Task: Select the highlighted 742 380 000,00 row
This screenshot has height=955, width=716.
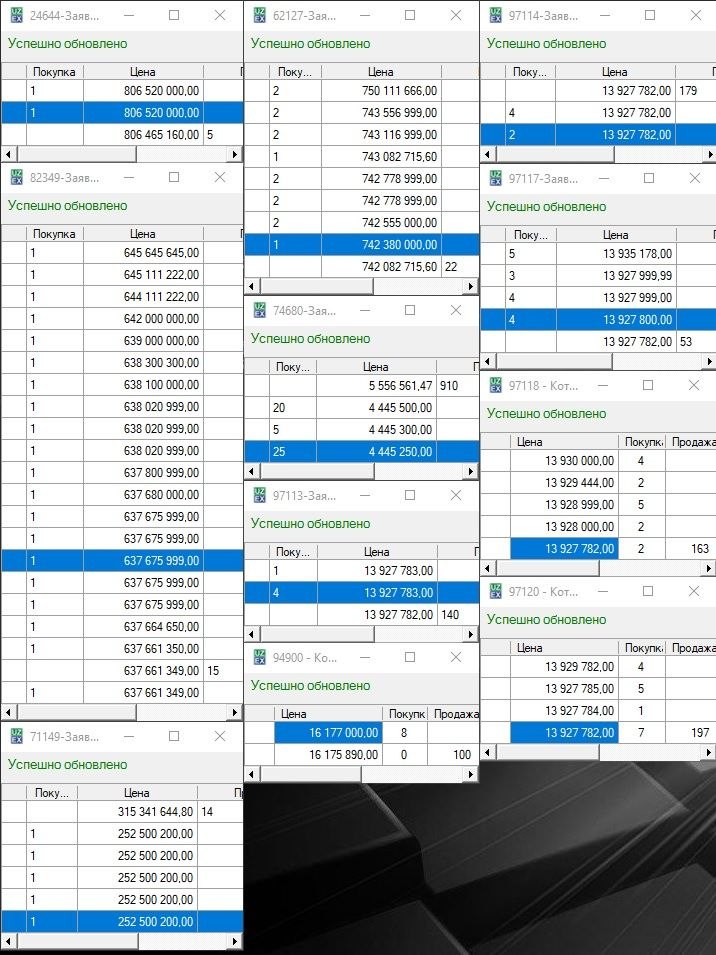Action: 362,245
